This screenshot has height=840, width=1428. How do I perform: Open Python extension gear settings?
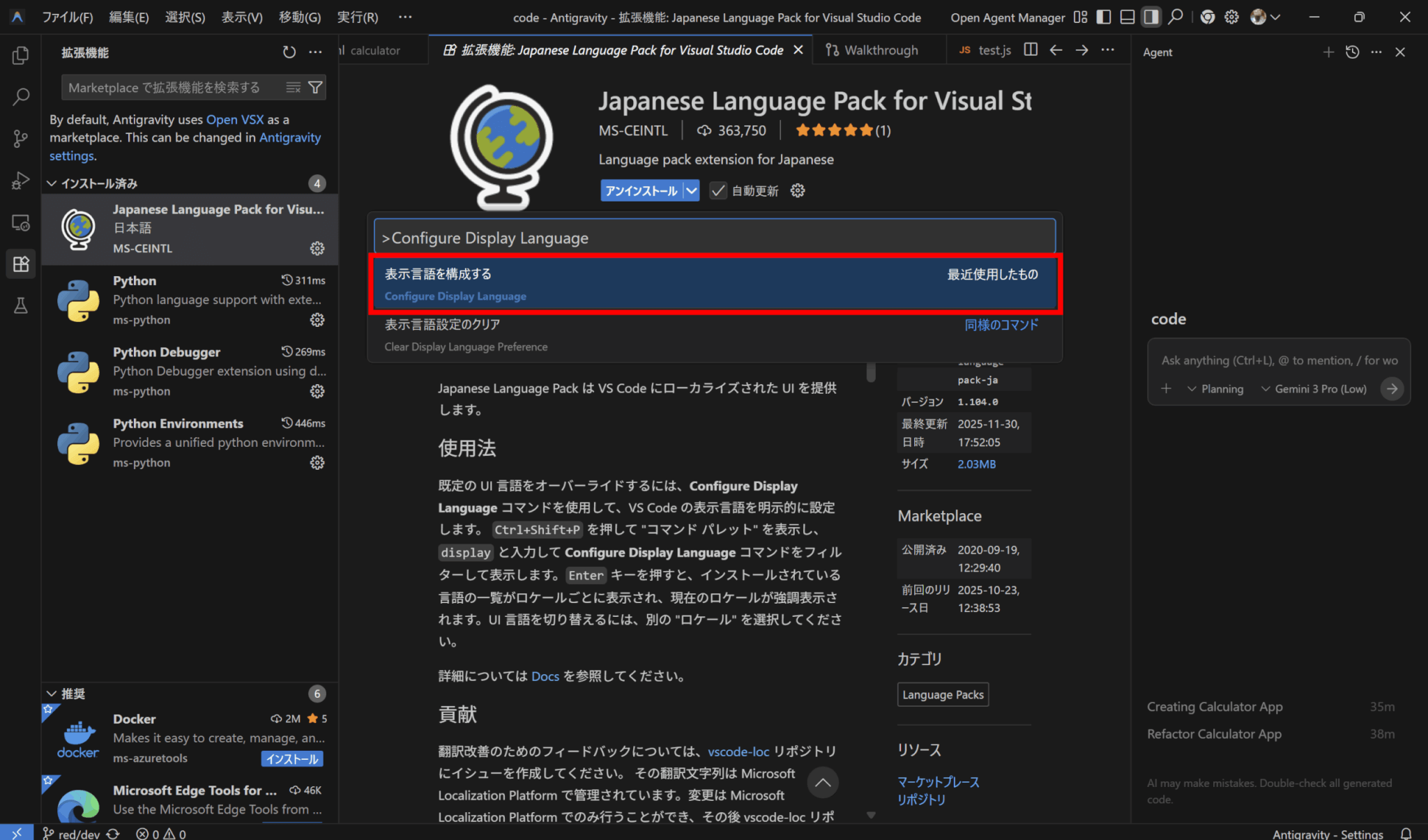pos(317,320)
